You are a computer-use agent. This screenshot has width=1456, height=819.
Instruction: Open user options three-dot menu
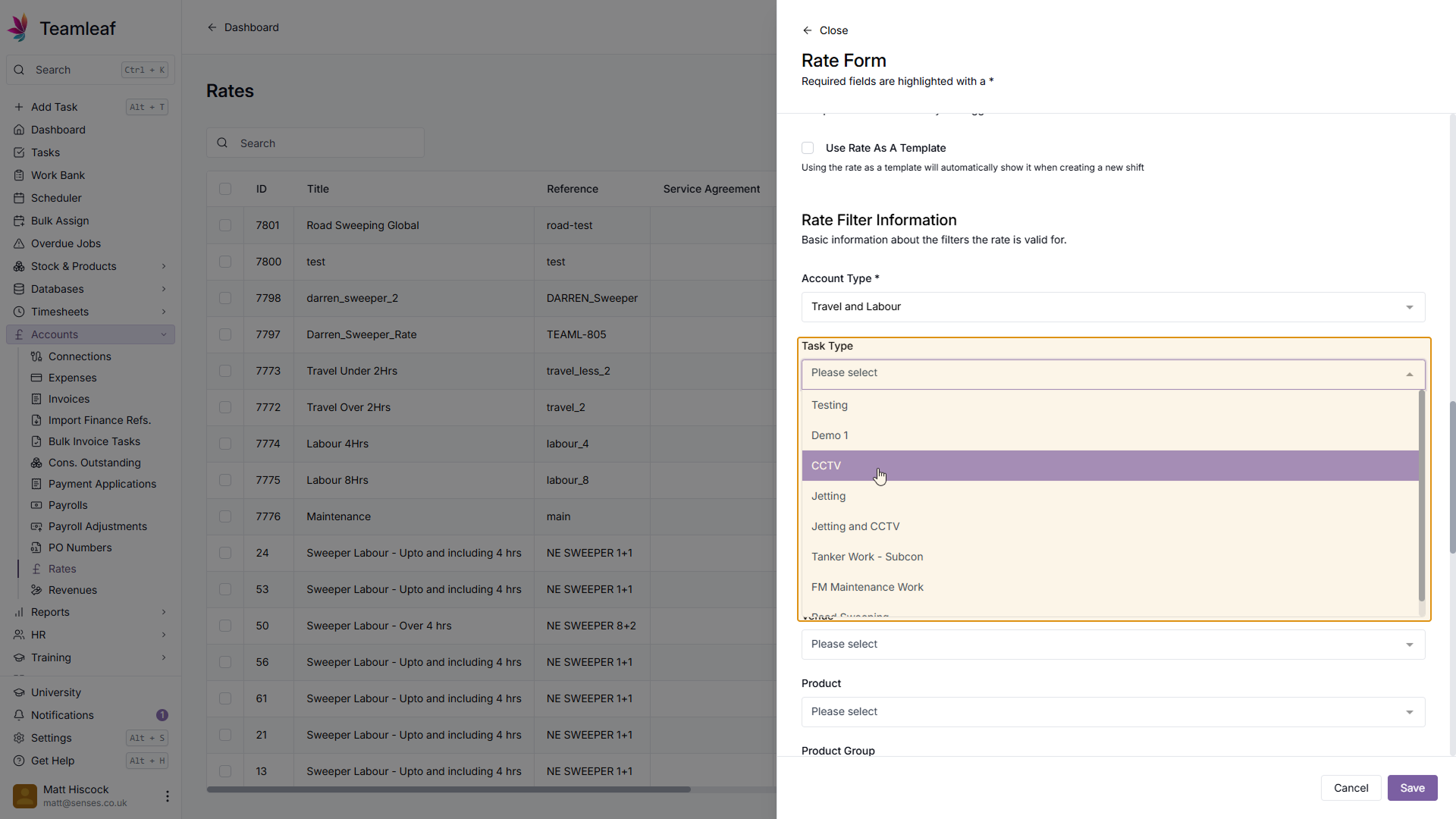tap(167, 796)
